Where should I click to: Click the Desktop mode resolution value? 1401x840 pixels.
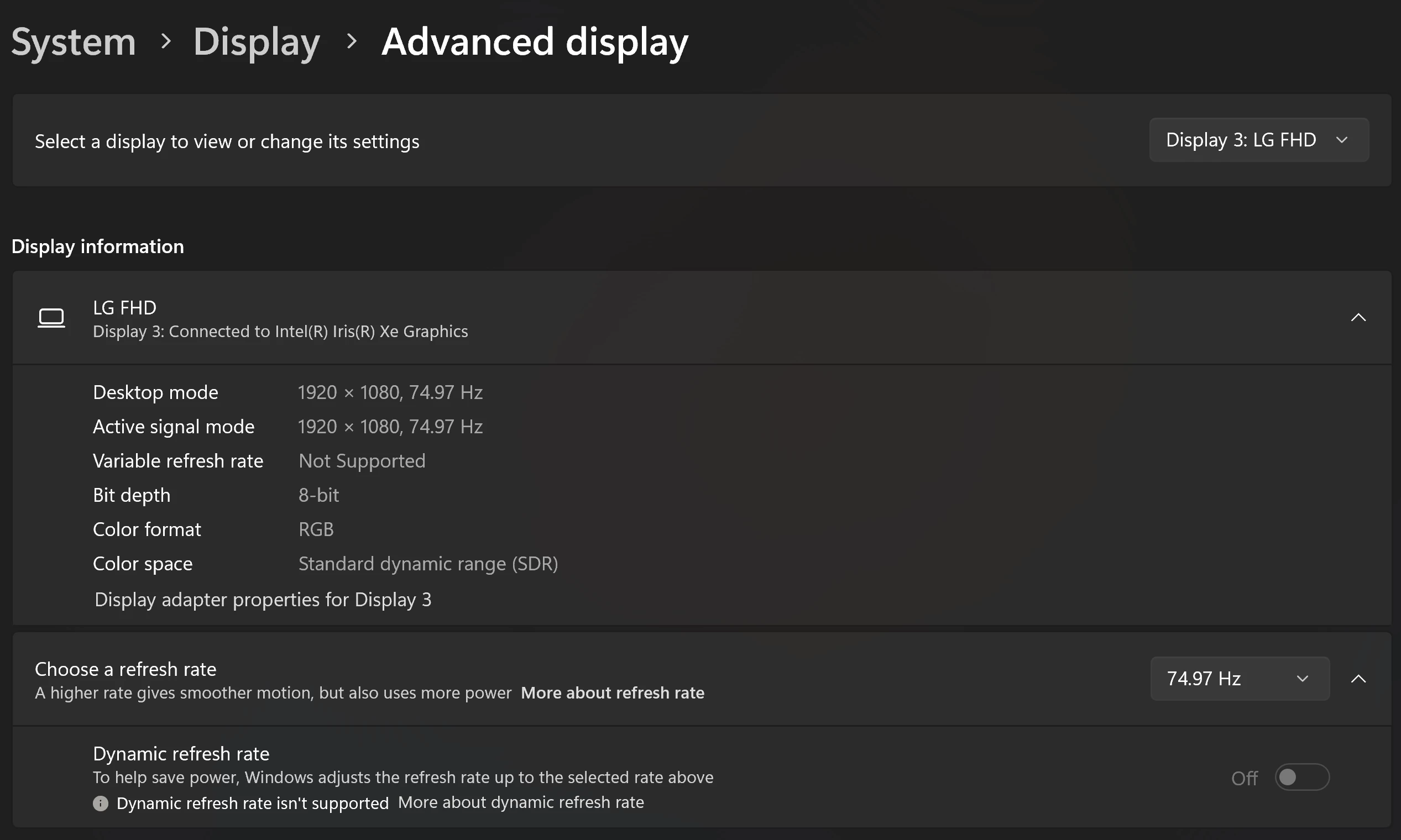pyautogui.click(x=390, y=392)
